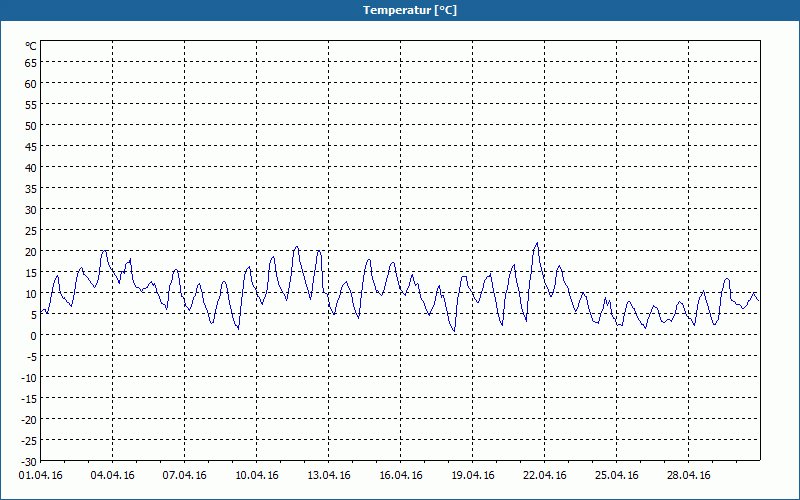
Task: Click the -15 y-axis label
Action: point(29,398)
